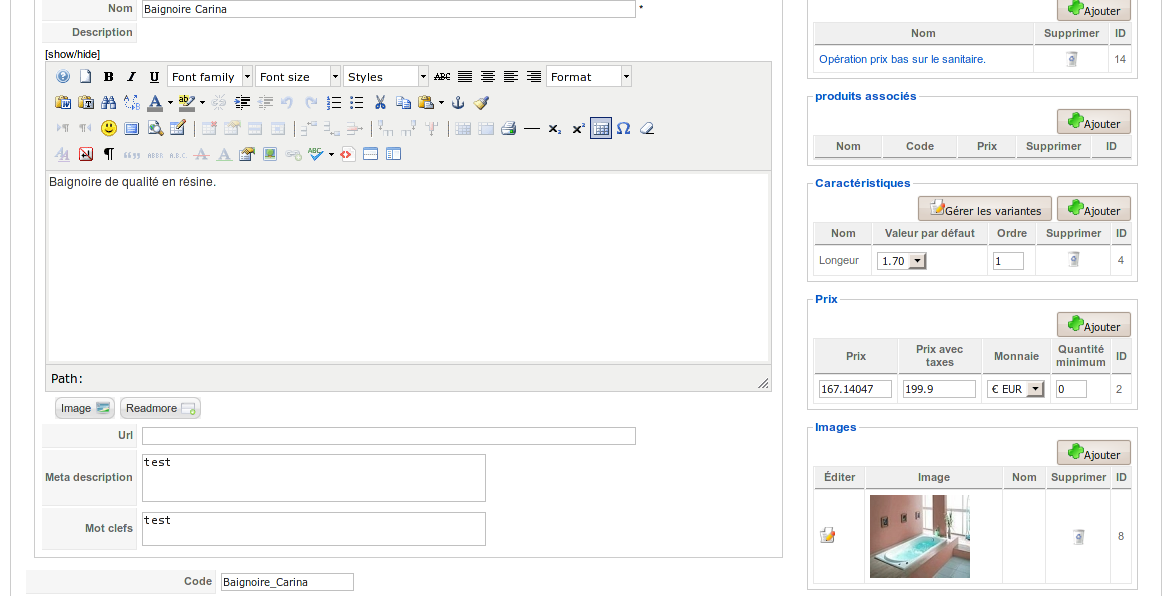The height and width of the screenshot is (596, 1166).
Task: Click the Prix avec taxes field 199.9
Action: coord(939,389)
